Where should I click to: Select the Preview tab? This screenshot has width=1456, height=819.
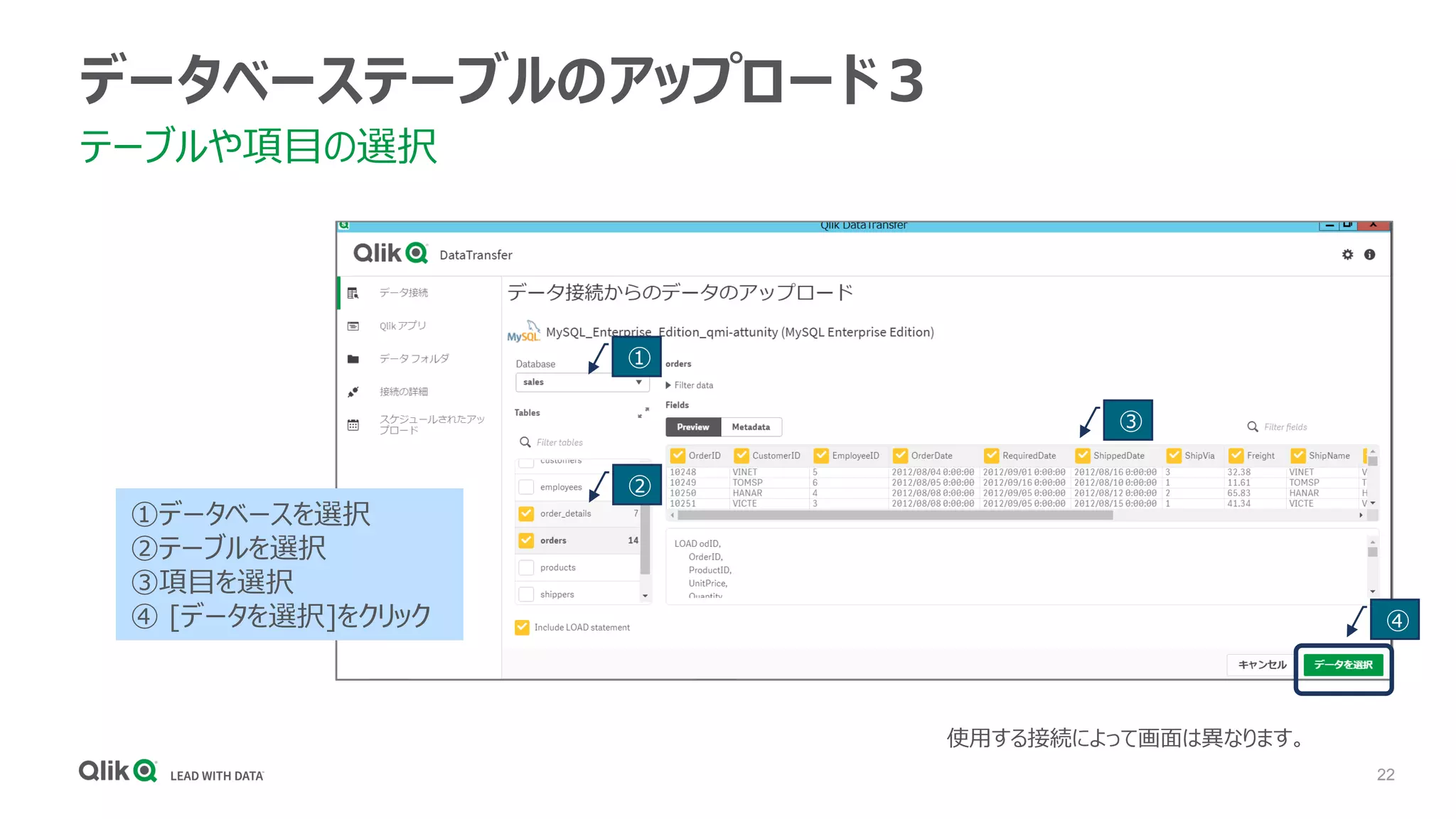(693, 427)
